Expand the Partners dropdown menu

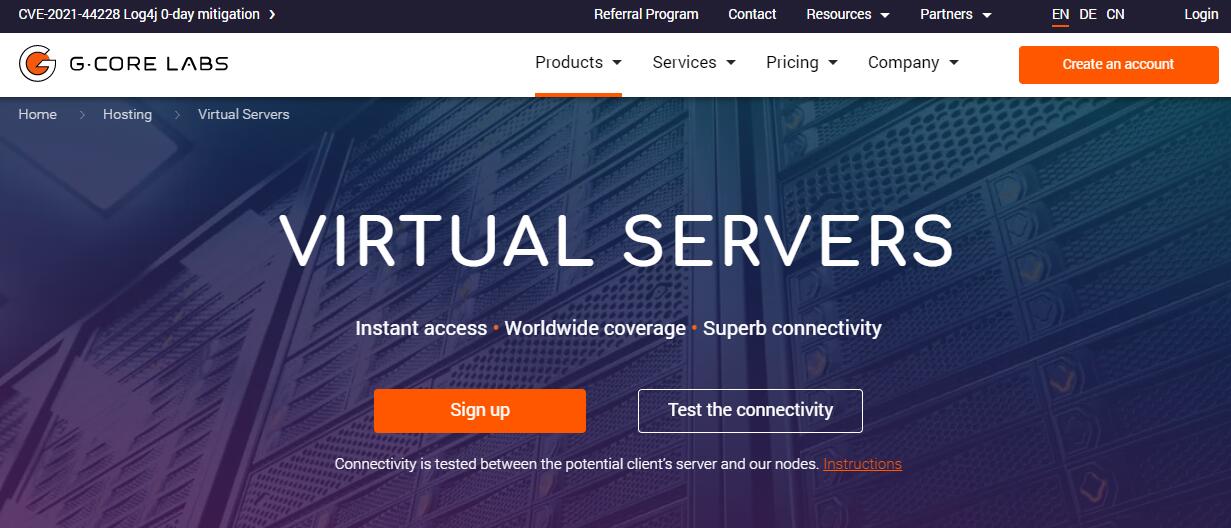click(956, 14)
